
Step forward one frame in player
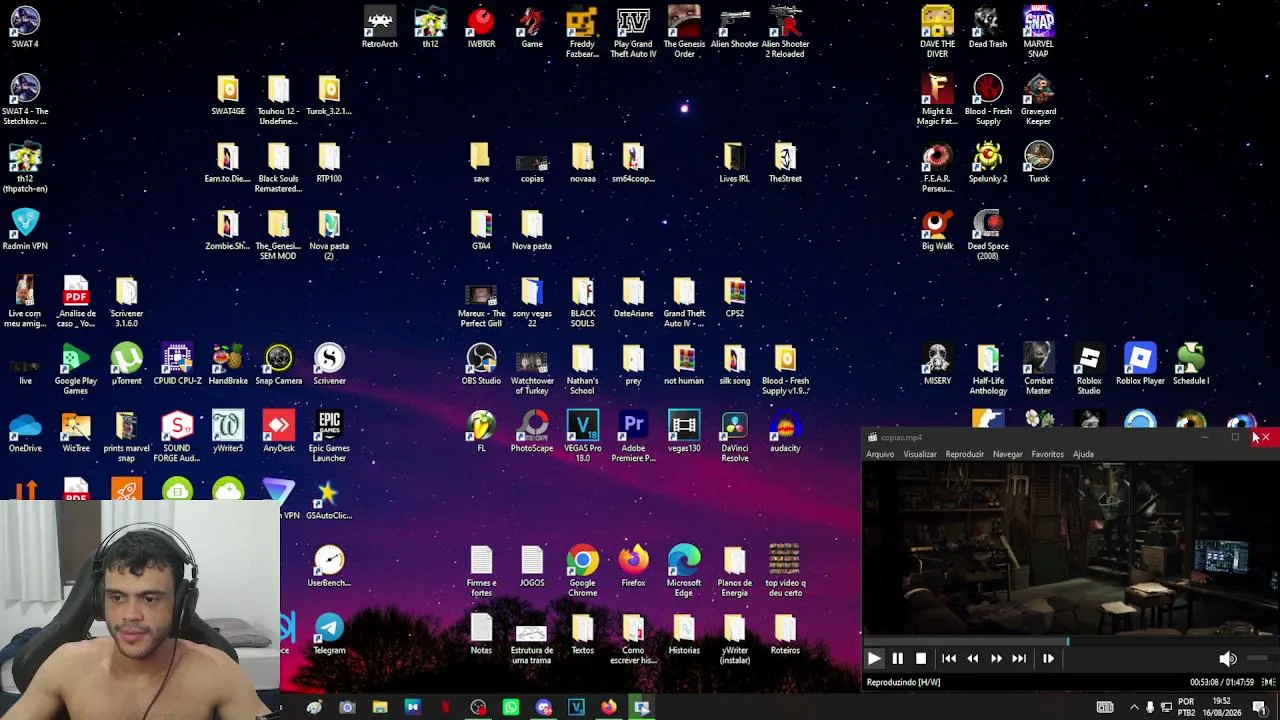pyautogui.click(x=1048, y=658)
